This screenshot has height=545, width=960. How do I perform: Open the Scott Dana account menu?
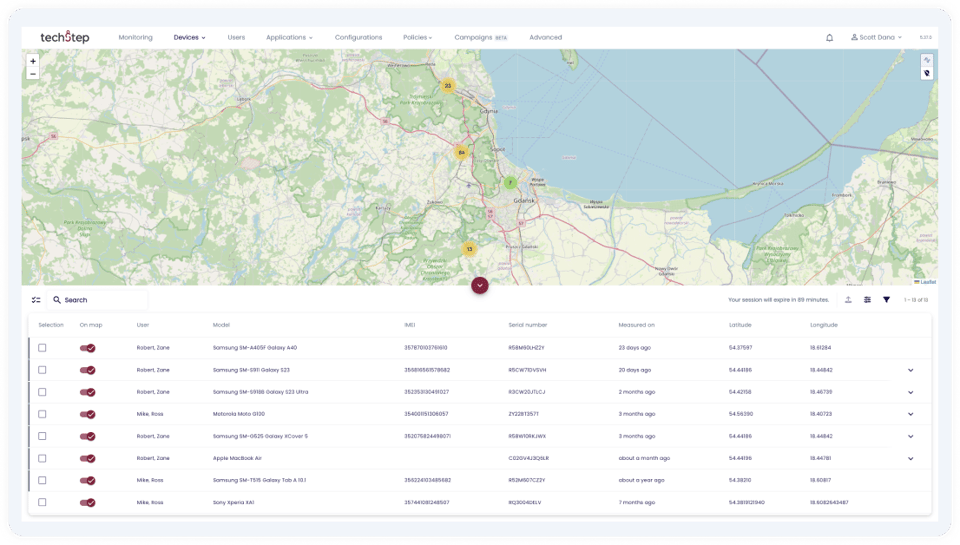876,37
